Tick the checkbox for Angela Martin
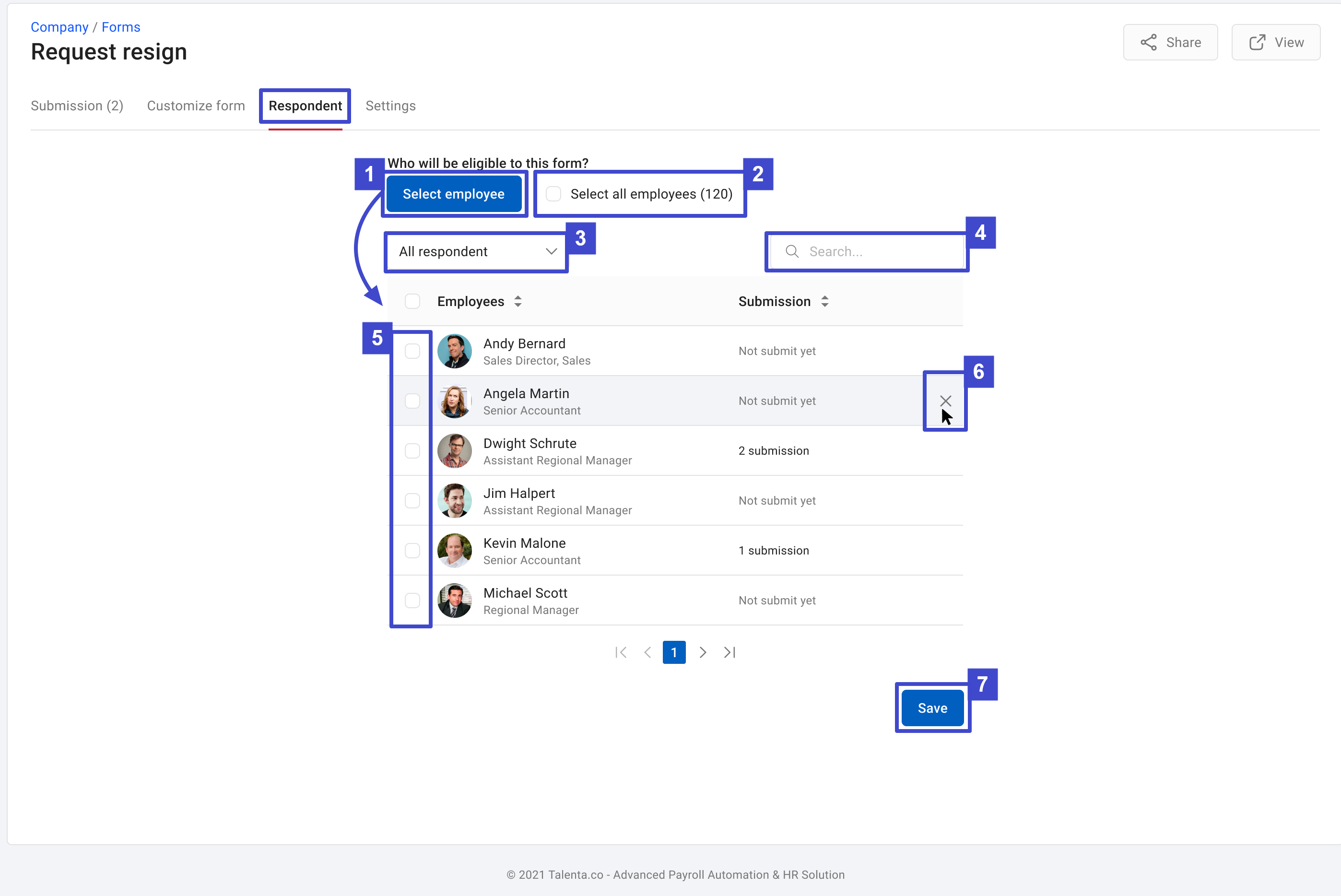This screenshot has height=896, width=1341. click(x=412, y=401)
